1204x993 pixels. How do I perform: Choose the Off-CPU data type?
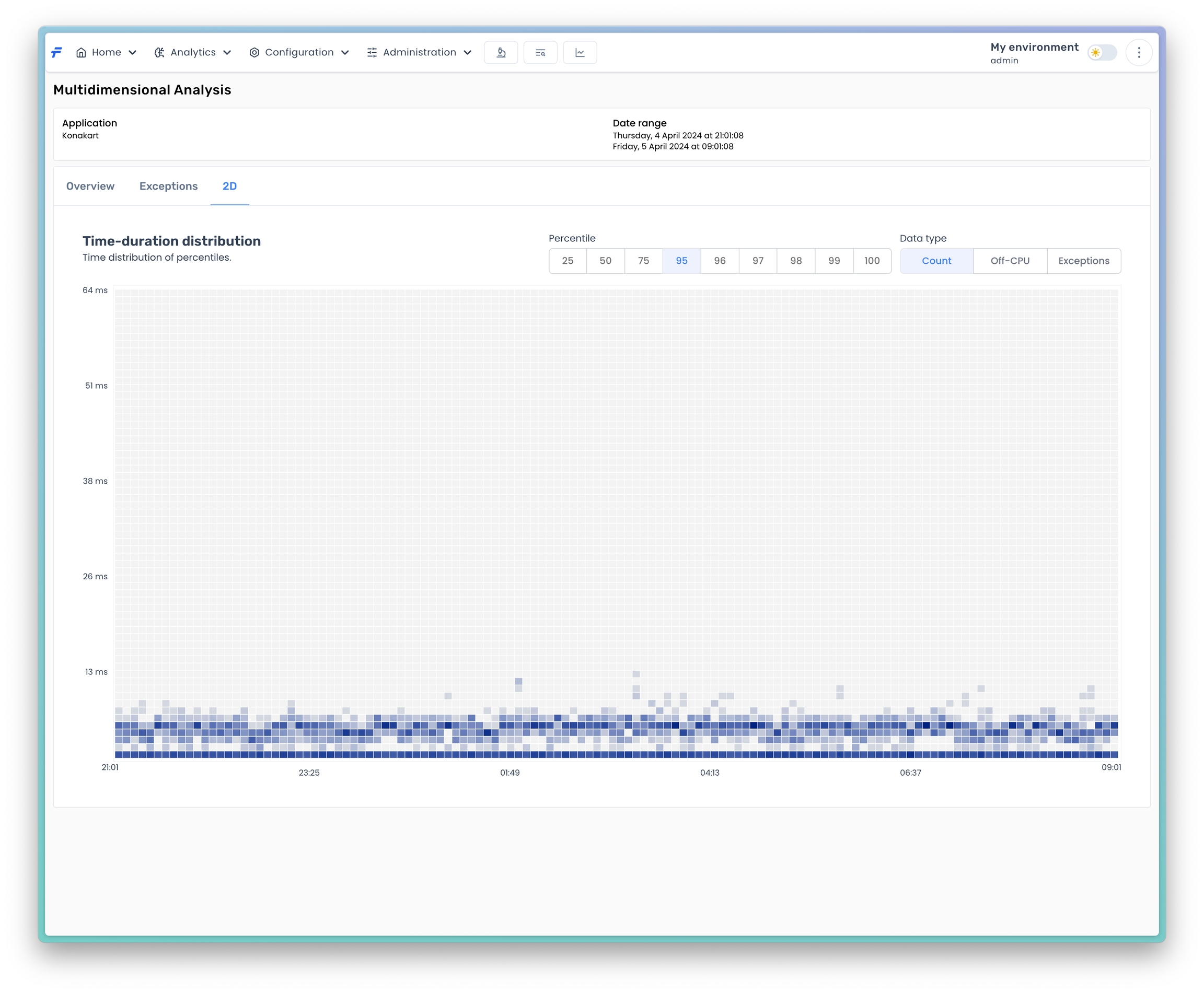click(x=1010, y=261)
